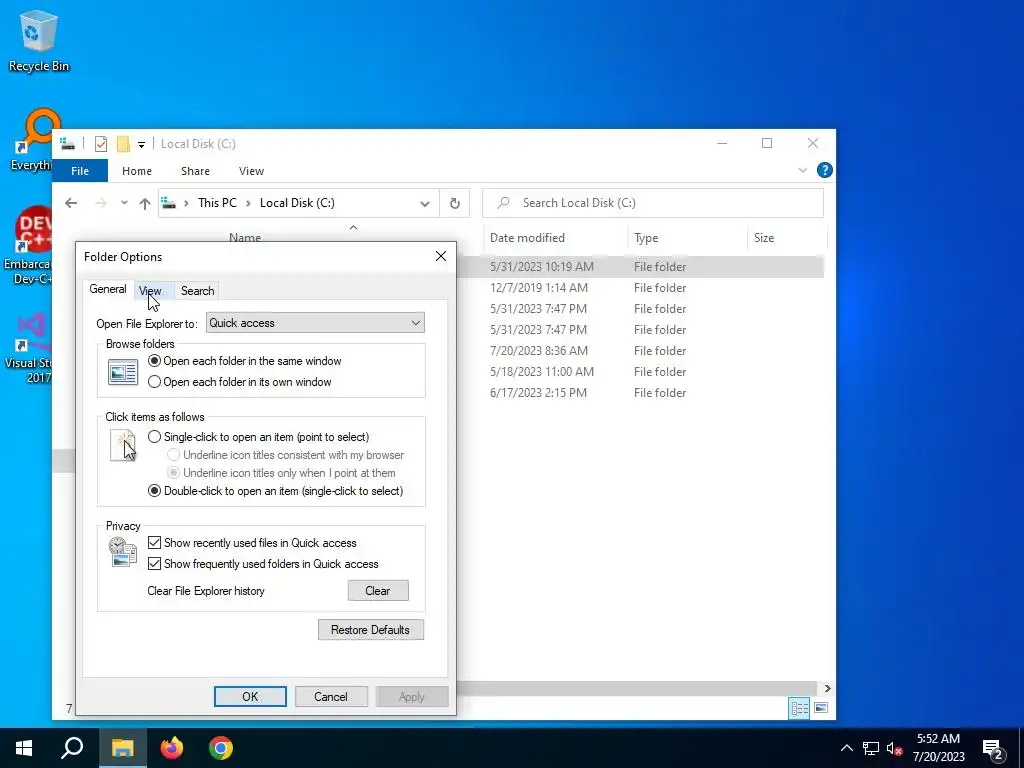Sort by the Date modified column header

(555, 238)
